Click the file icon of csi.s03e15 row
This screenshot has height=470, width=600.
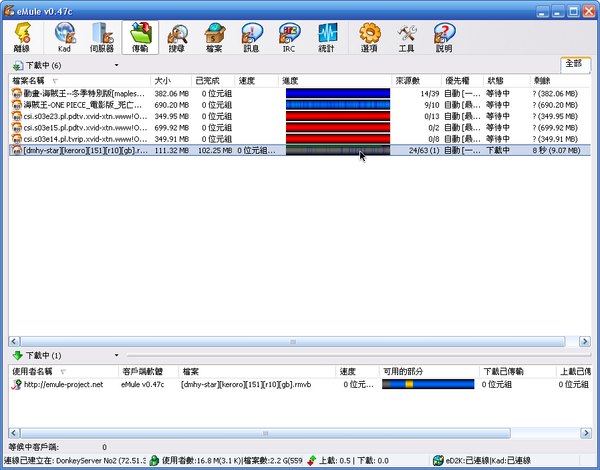pyautogui.click(x=16, y=127)
